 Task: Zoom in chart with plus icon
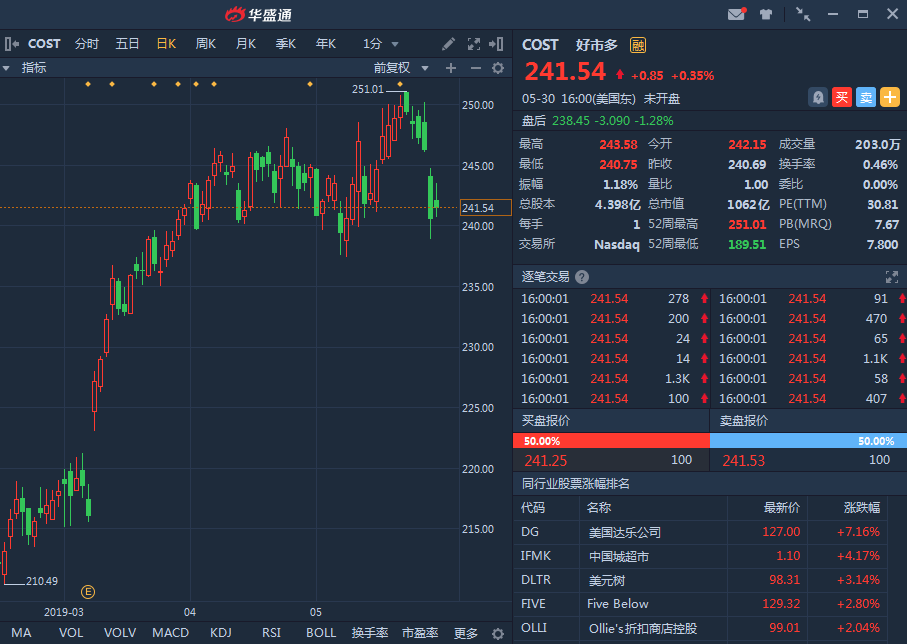click(451, 68)
